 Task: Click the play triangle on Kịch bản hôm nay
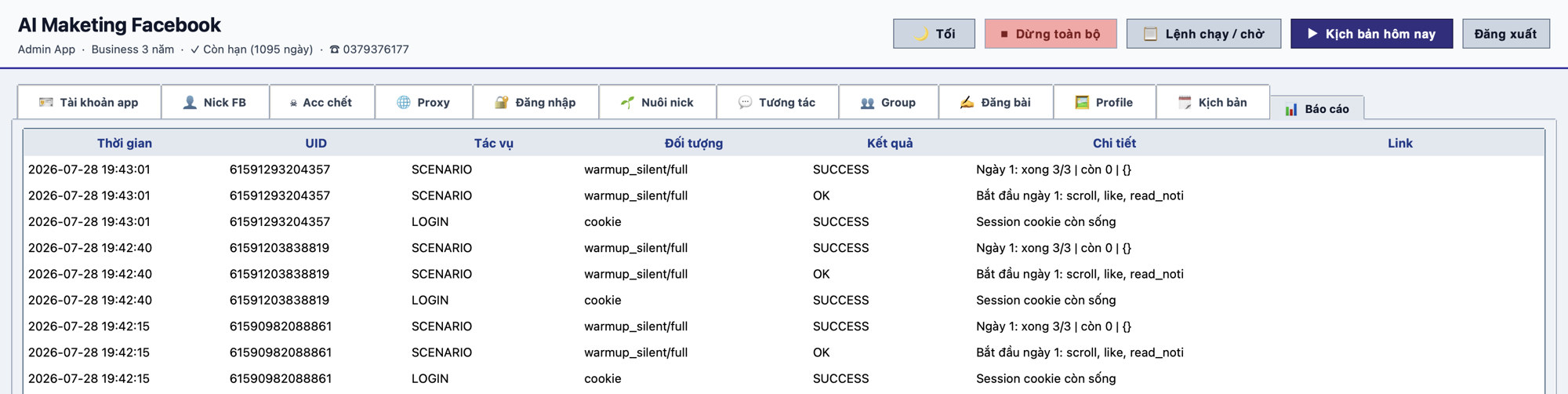[1312, 34]
